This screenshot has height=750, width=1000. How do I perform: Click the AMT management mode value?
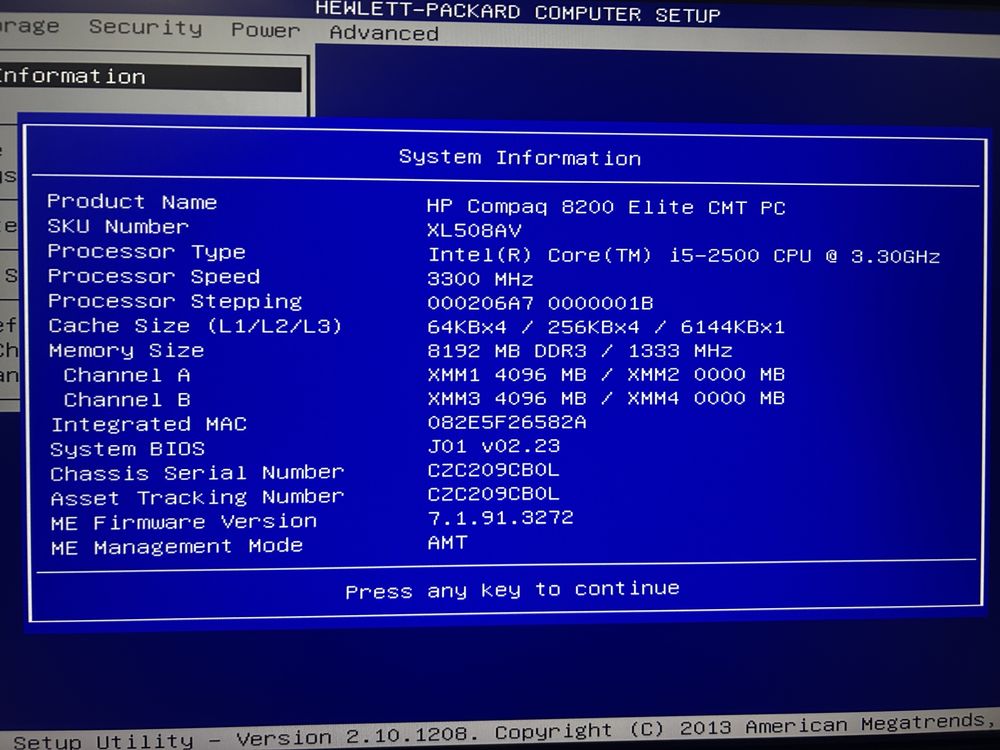tap(448, 543)
